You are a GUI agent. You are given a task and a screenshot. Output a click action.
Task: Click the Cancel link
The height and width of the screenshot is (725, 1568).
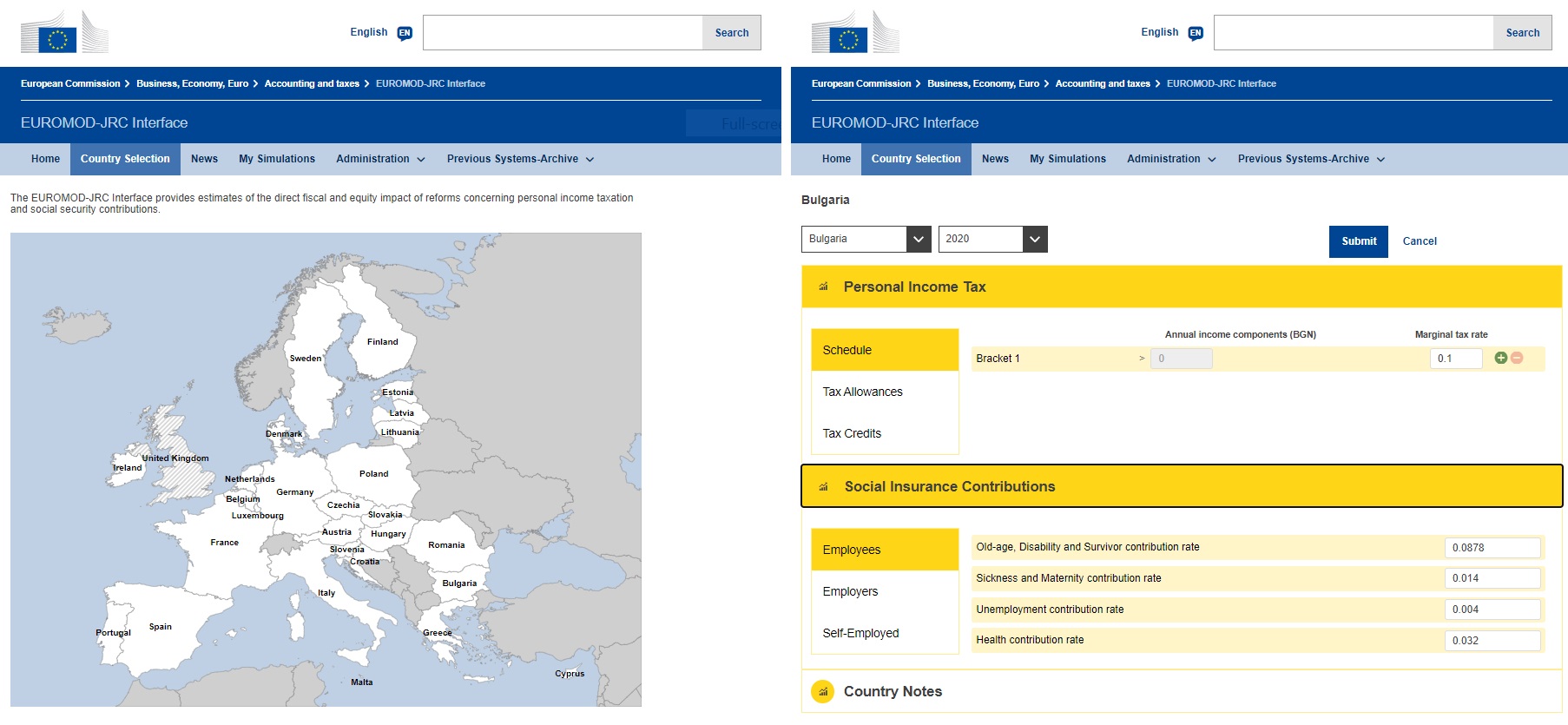(1420, 241)
